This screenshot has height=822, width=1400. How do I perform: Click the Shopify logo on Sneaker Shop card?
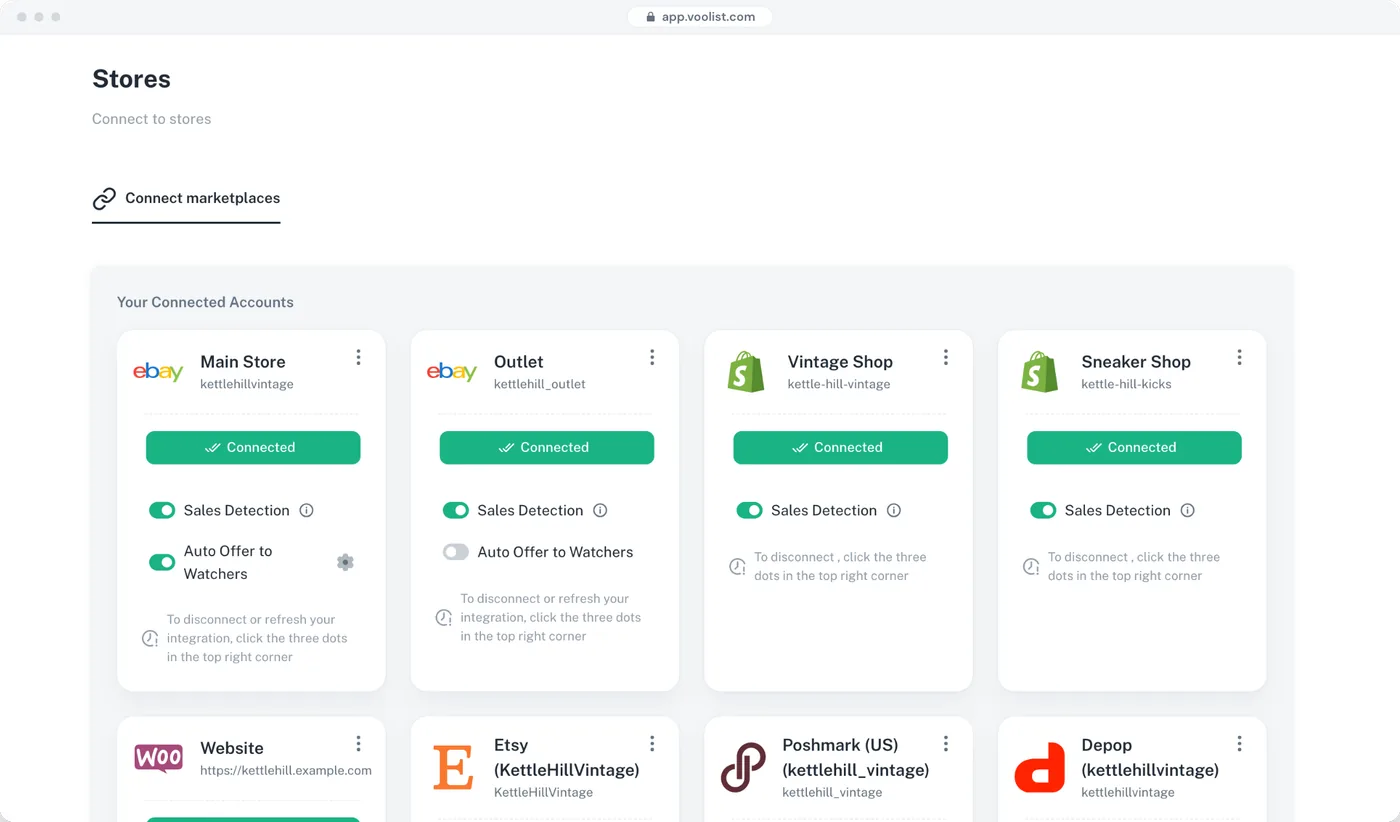point(1040,372)
